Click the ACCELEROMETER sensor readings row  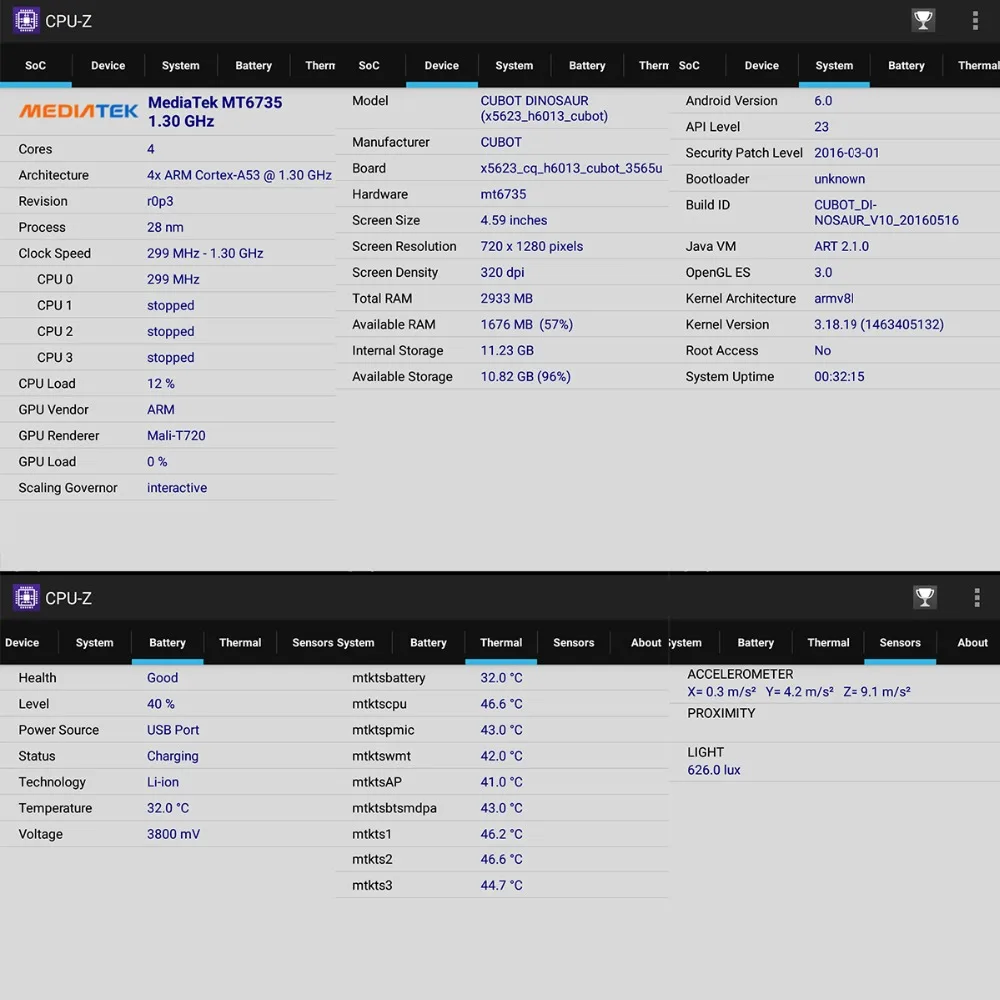[834, 683]
